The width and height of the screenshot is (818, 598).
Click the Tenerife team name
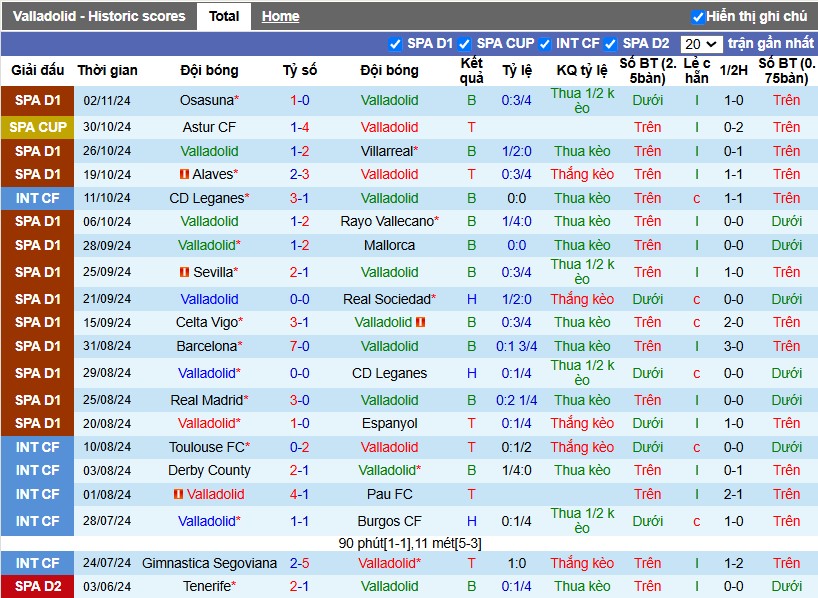207,586
